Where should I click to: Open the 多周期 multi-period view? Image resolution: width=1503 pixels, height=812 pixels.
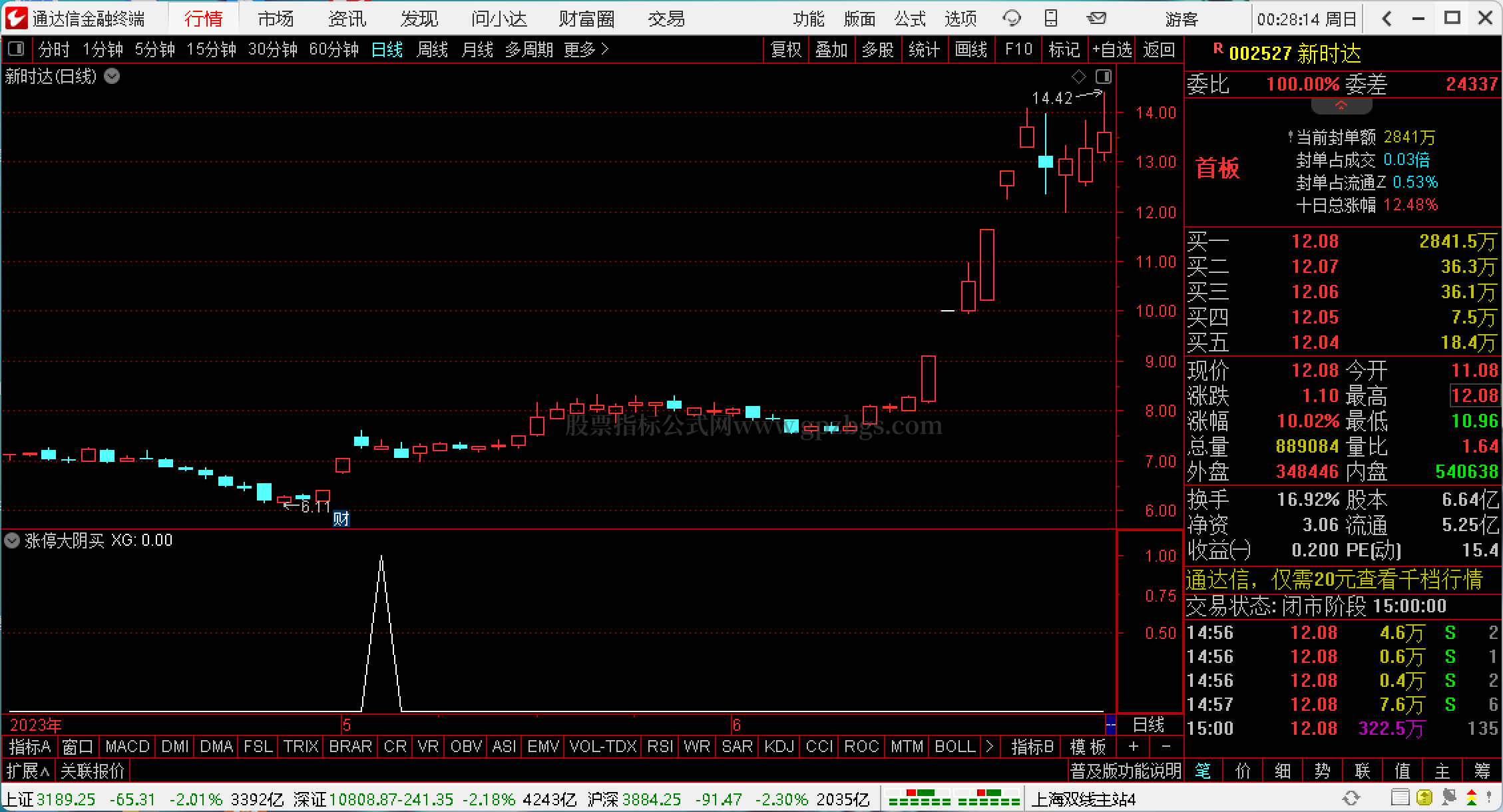click(x=529, y=49)
